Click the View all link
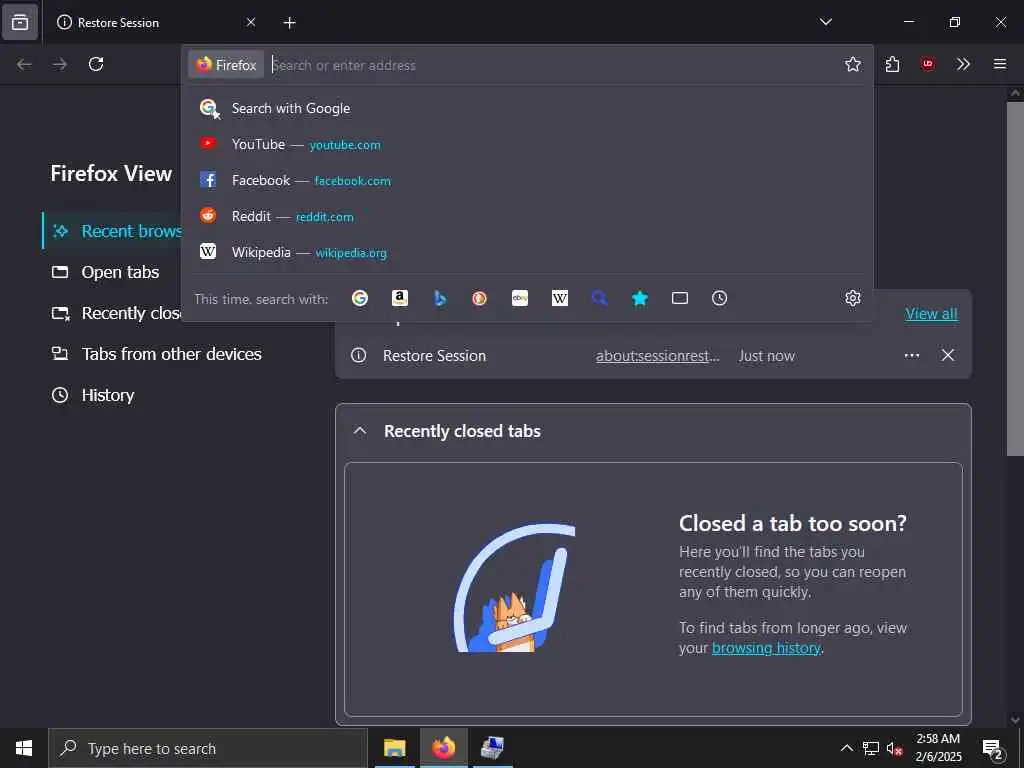This screenshot has height=768, width=1024. (931, 314)
